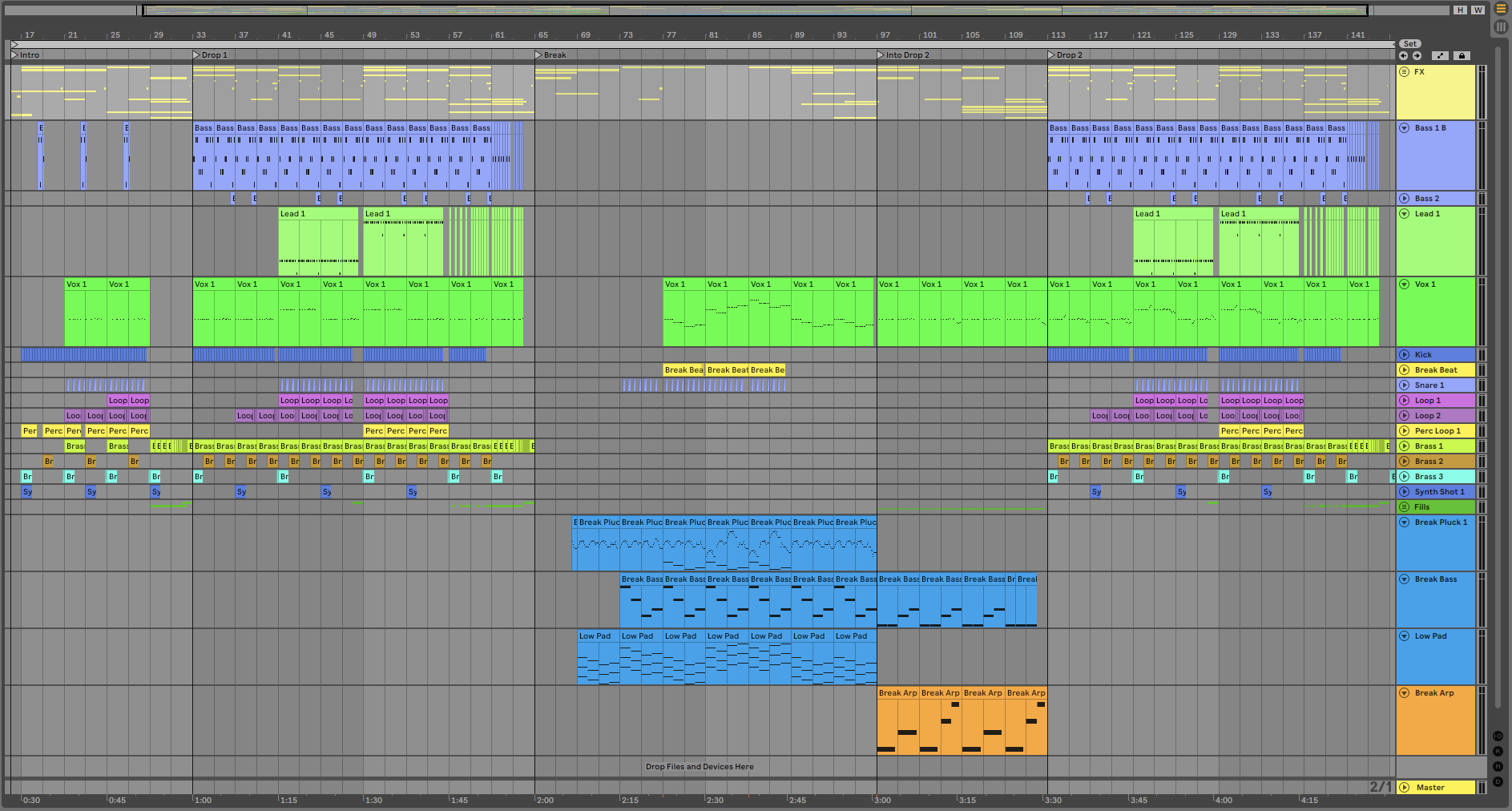Collapse the Break Bass track
The image size is (1512, 811).
pos(1404,579)
